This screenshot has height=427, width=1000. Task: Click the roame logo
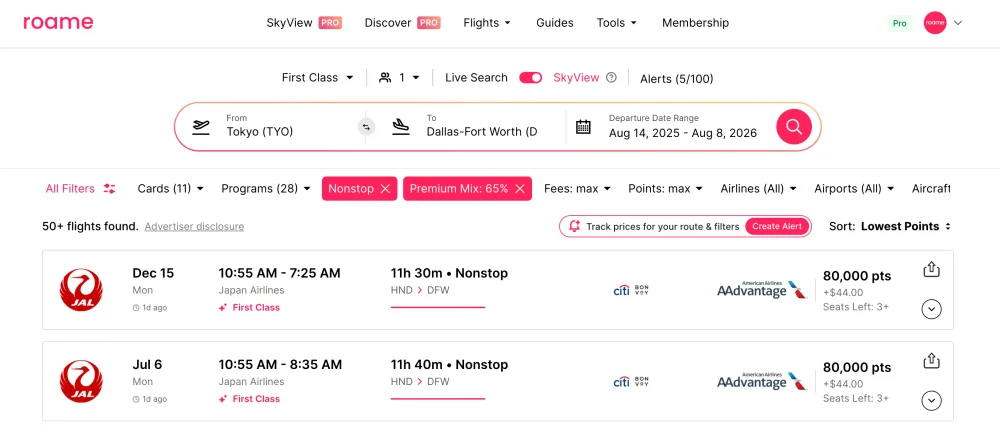click(58, 22)
